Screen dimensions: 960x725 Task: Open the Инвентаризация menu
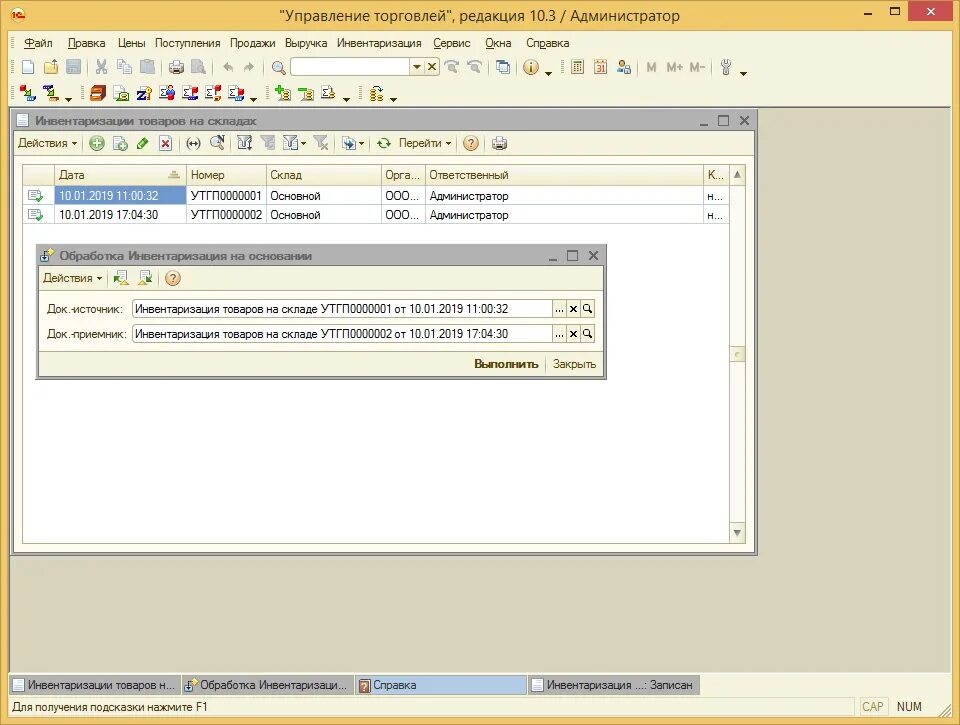pos(379,43)
